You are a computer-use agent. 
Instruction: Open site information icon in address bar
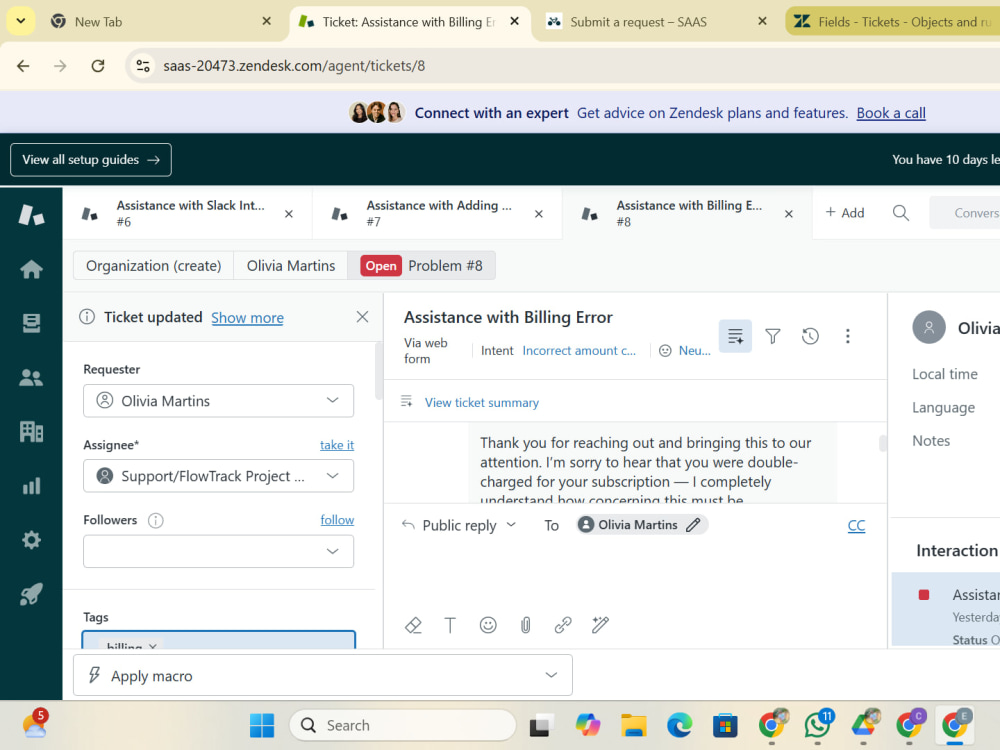coord(143,66)
